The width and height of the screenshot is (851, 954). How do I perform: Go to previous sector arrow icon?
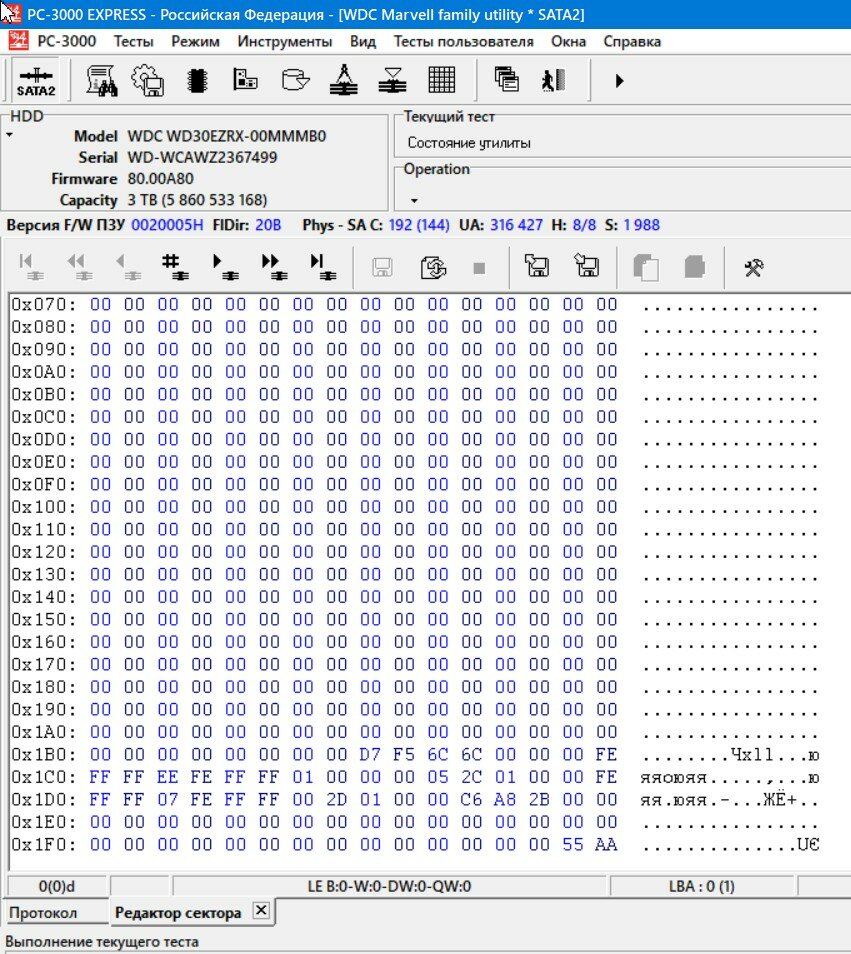click(x=128, y=267)
